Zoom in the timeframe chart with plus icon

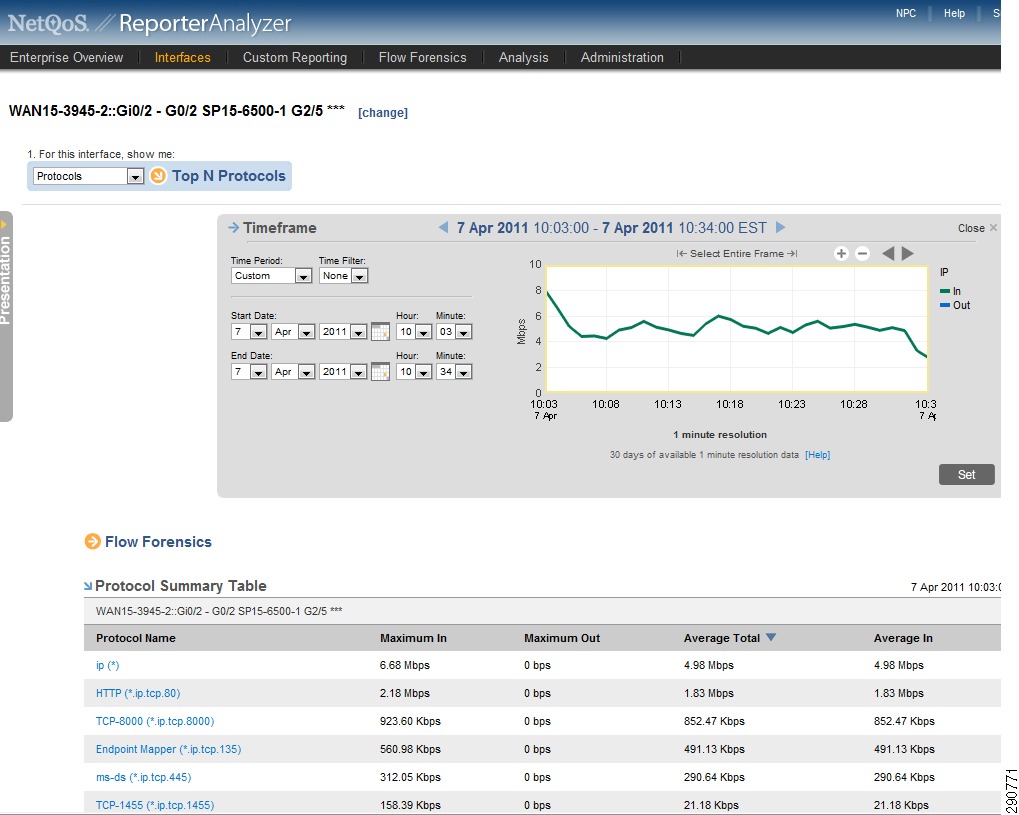pos(841,253)
